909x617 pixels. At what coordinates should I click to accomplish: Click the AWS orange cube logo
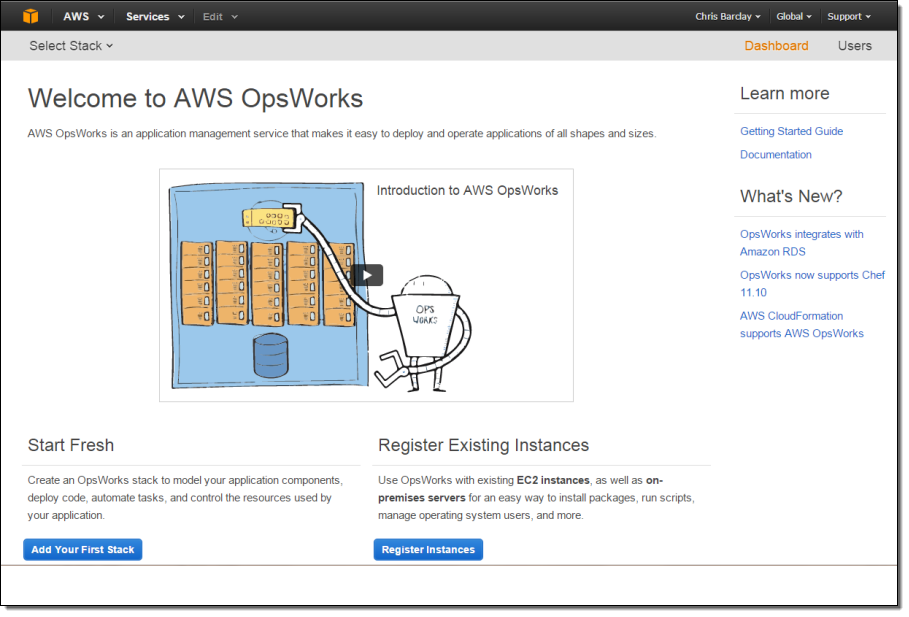(31, 16)
